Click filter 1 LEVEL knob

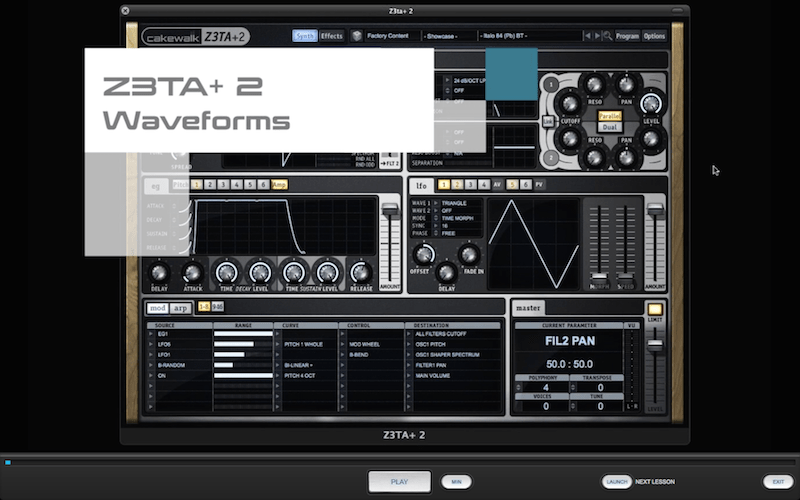point(651,104)
